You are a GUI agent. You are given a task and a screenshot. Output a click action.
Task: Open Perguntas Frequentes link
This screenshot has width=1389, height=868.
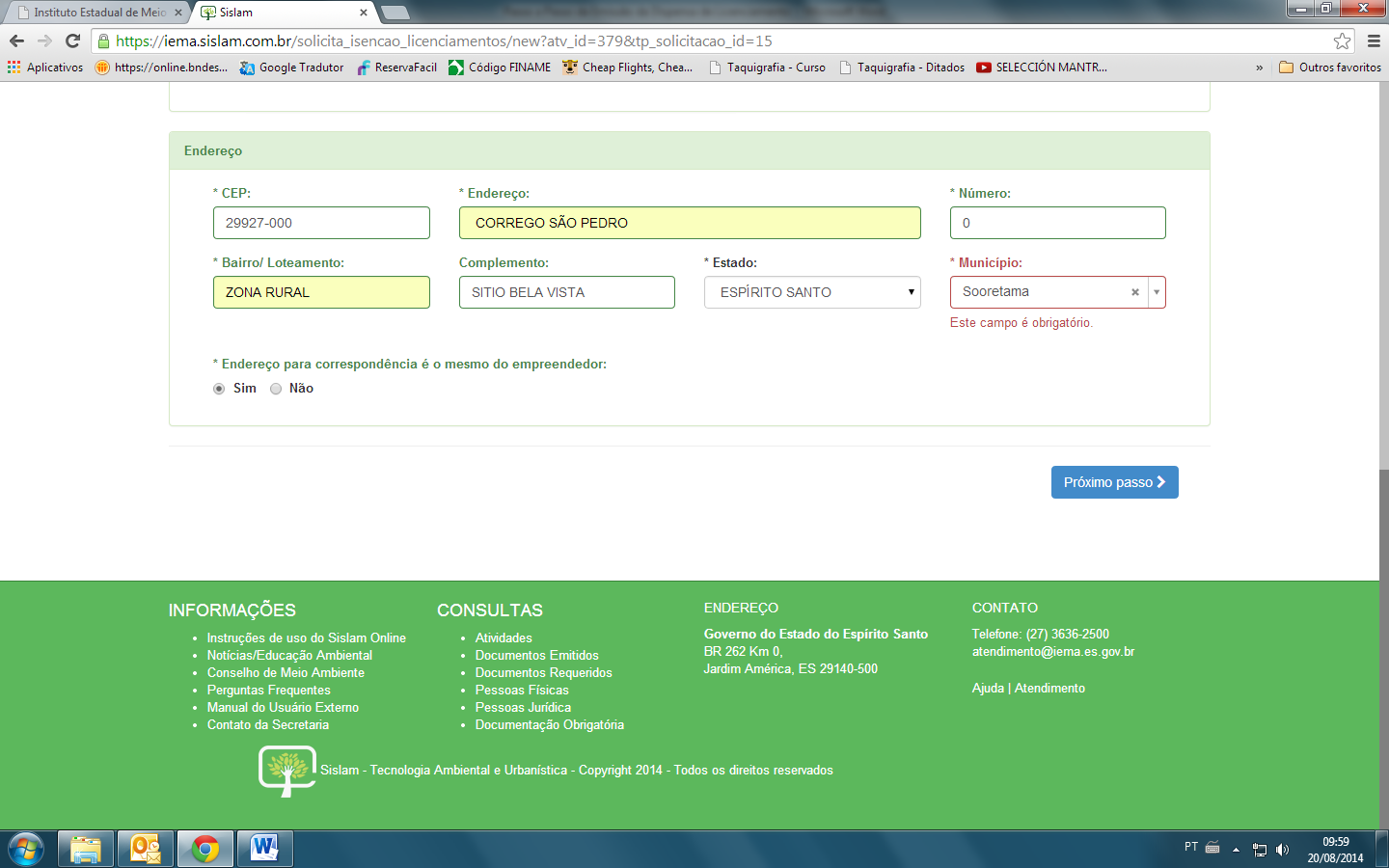[268, 690]
